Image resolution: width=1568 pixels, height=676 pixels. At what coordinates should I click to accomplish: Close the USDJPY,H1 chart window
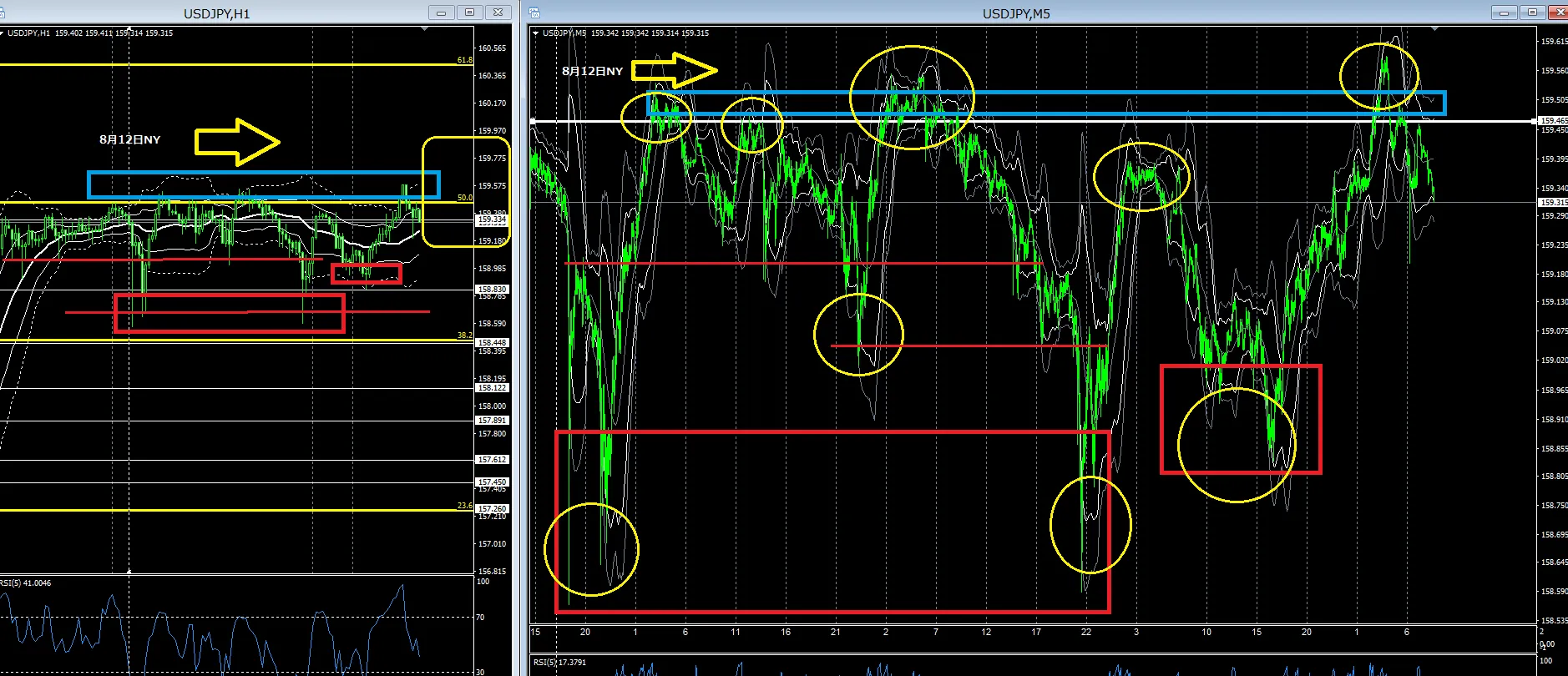point(498,13)
